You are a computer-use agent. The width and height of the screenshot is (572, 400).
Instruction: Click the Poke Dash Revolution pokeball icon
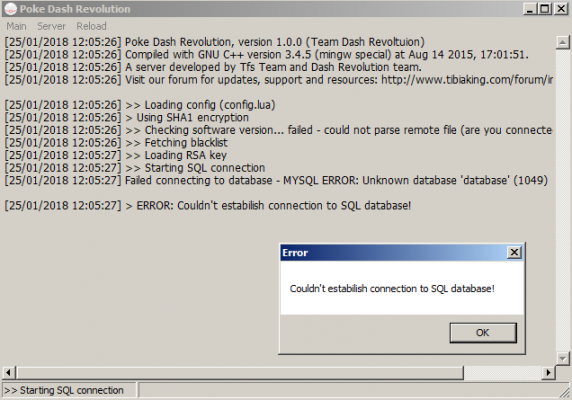[10, 9]
